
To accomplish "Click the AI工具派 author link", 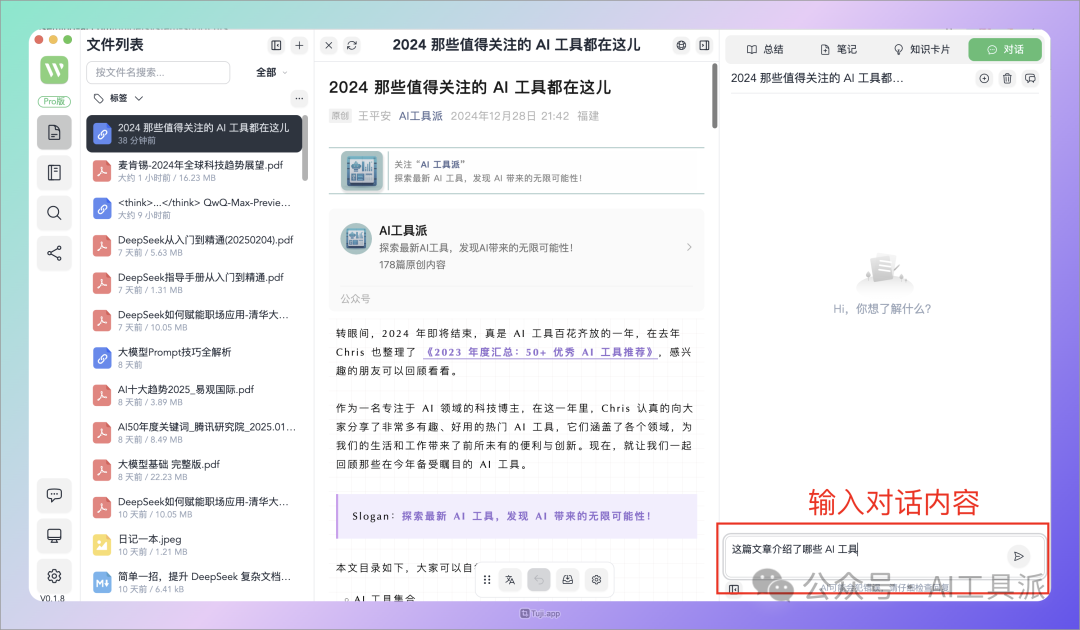I will point(420,116).
